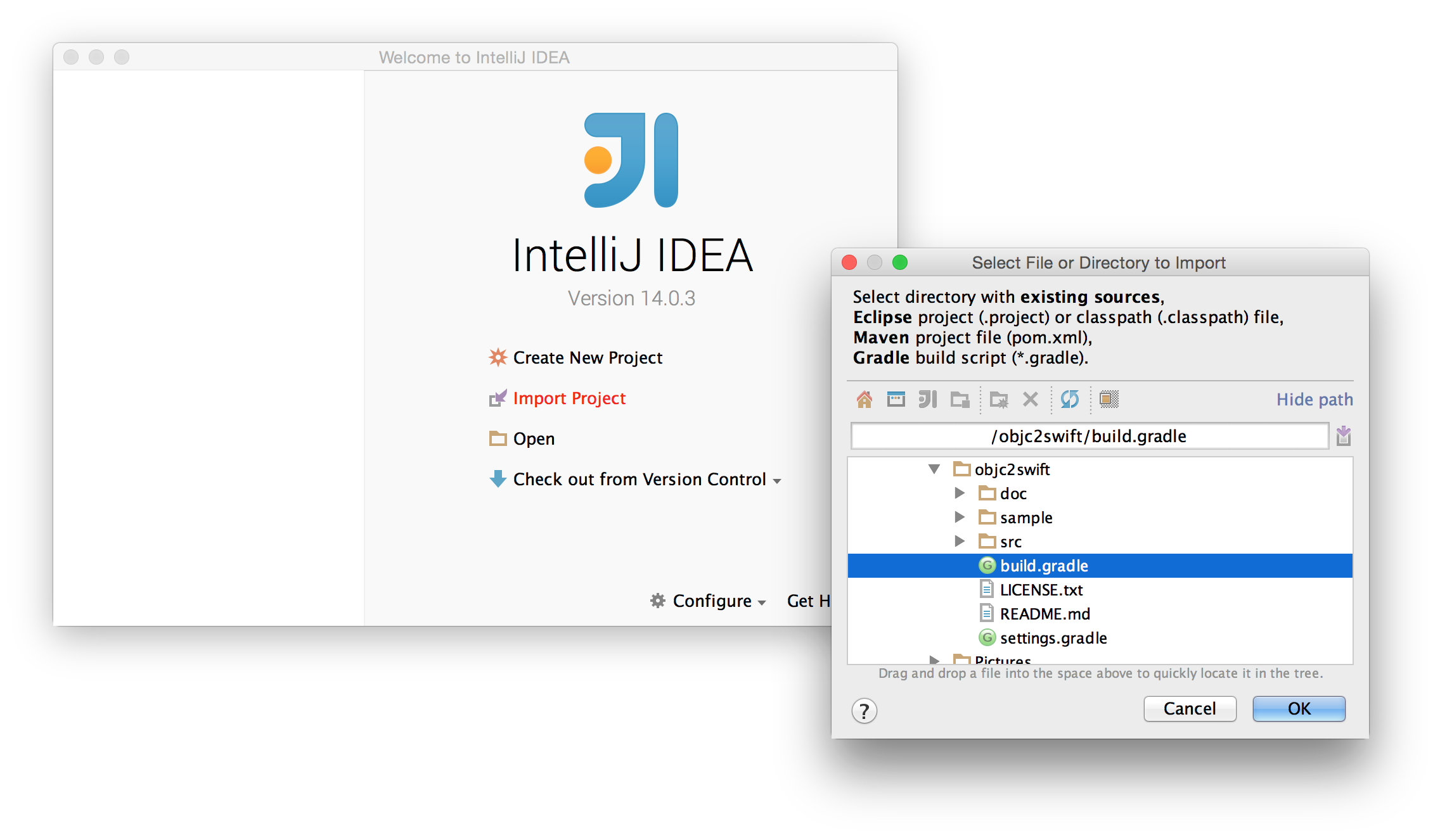Click Create New Project

[x=587, y=358]
